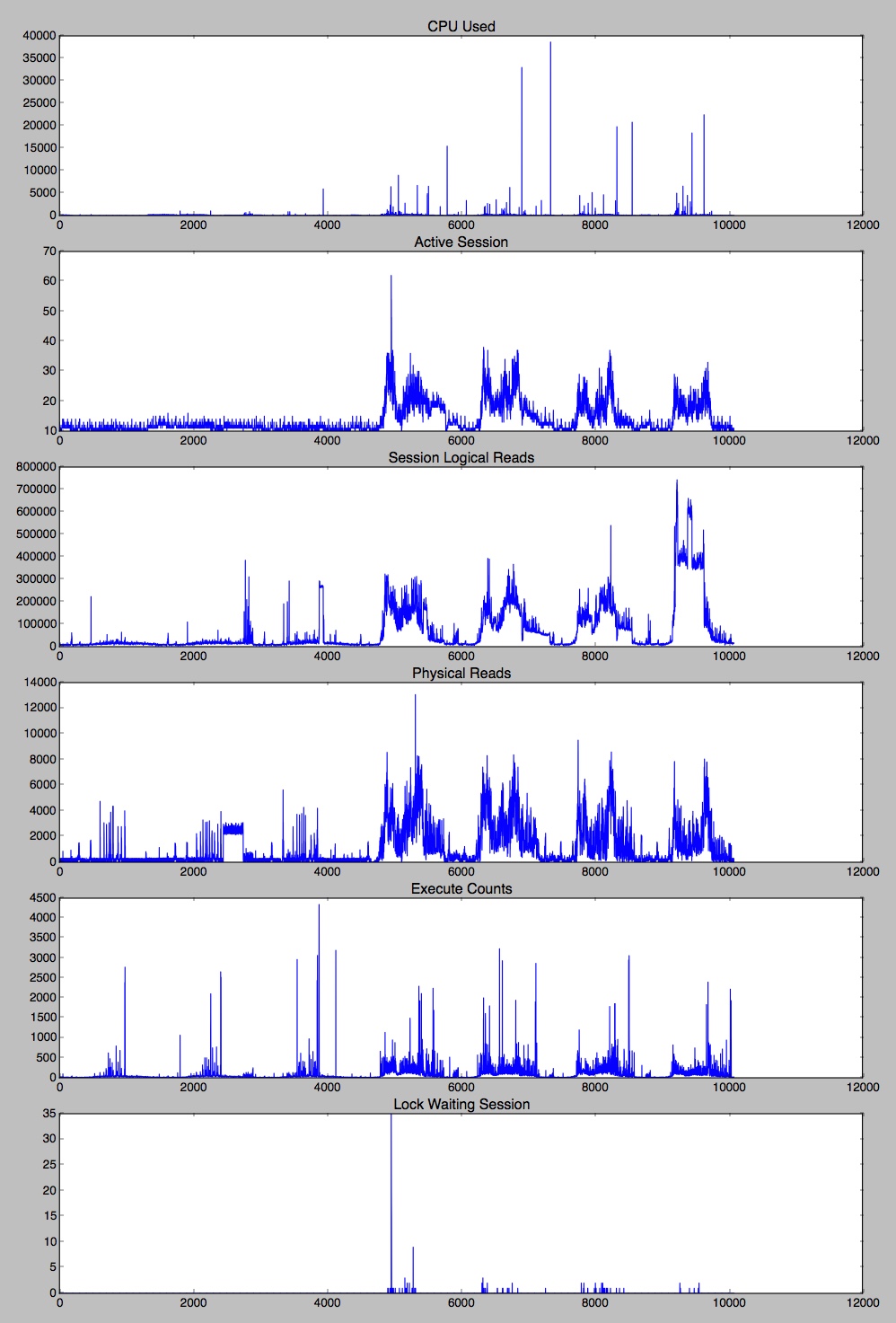Select y-axis label 15 on Lock Waiting Session
This screenshot has width=896, height=1323.
[48, 1215]
